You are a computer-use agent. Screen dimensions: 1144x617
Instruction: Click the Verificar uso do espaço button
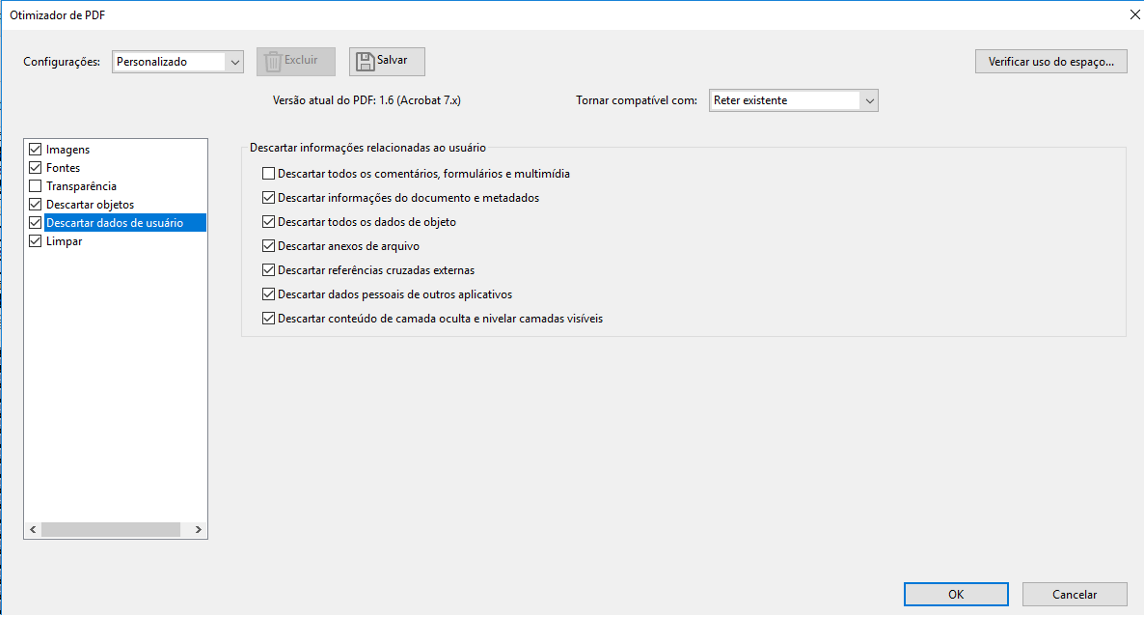[x=1050, y=62]
